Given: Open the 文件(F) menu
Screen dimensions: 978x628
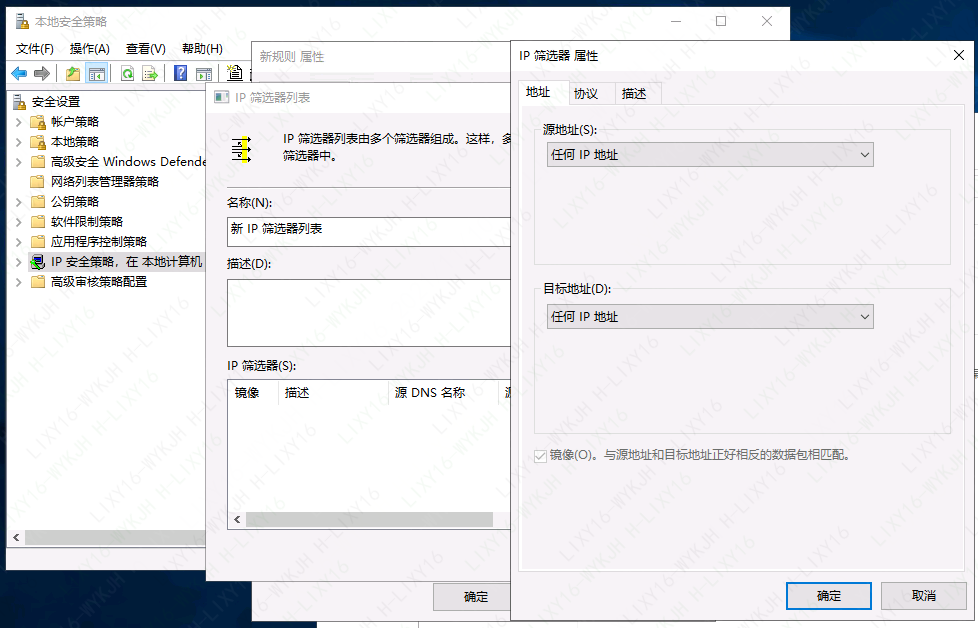Looking at the screenshot, I should click(x=34, y=49).
